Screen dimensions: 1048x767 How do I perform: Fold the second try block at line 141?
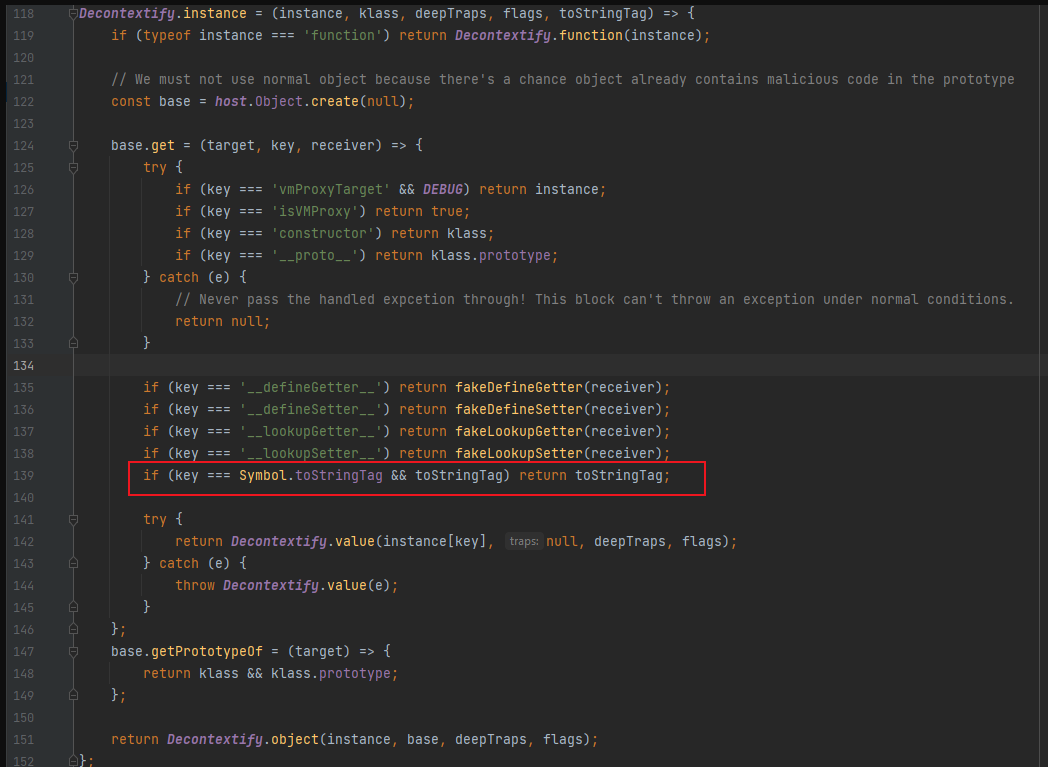74,519
